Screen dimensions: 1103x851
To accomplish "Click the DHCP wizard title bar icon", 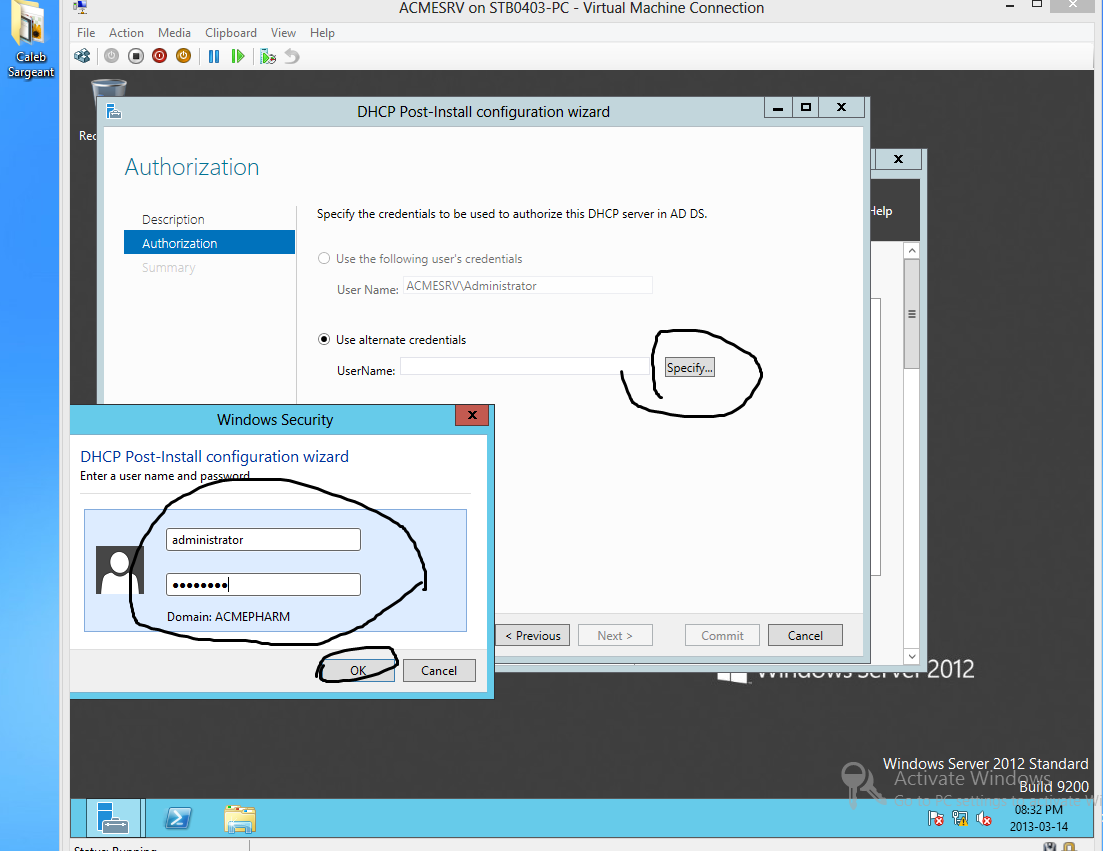I will (114, 111).
